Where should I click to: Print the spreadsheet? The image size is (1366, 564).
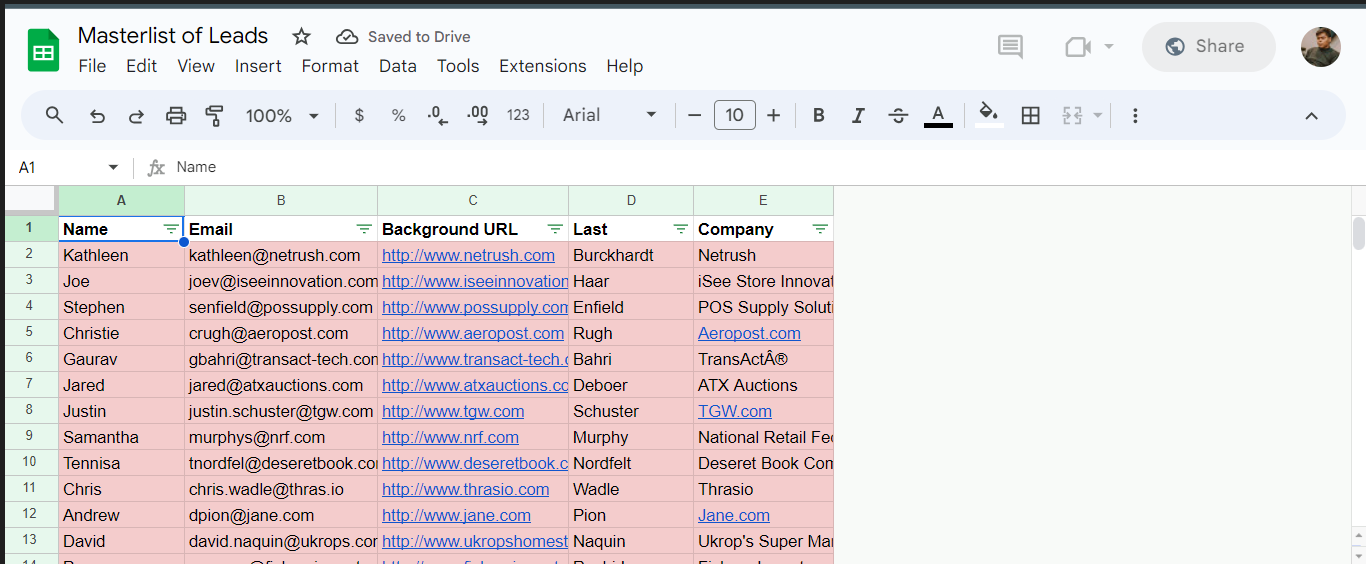point(176,116)
